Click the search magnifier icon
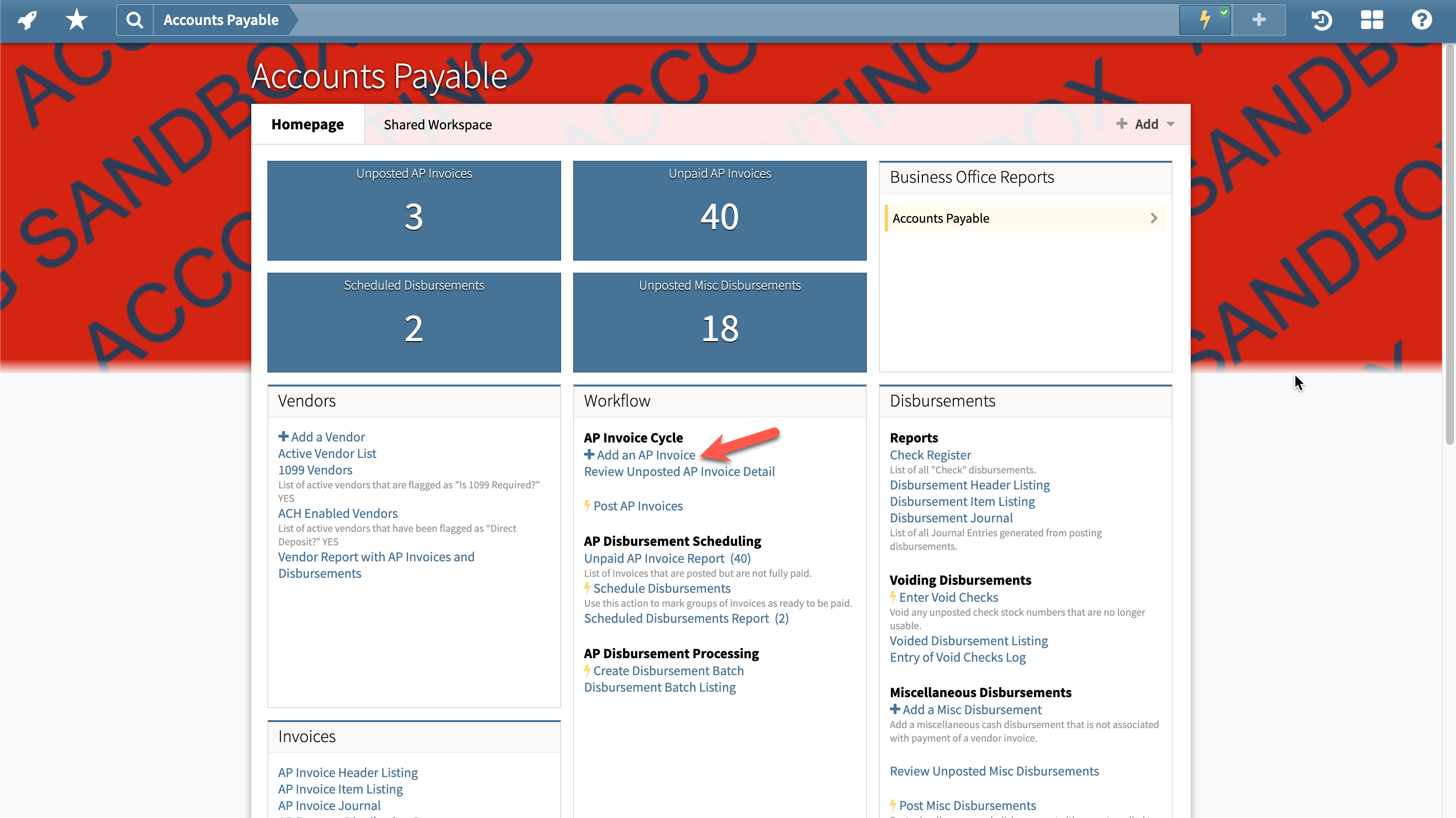The image size is (1456, 818). tap(134, 20)
